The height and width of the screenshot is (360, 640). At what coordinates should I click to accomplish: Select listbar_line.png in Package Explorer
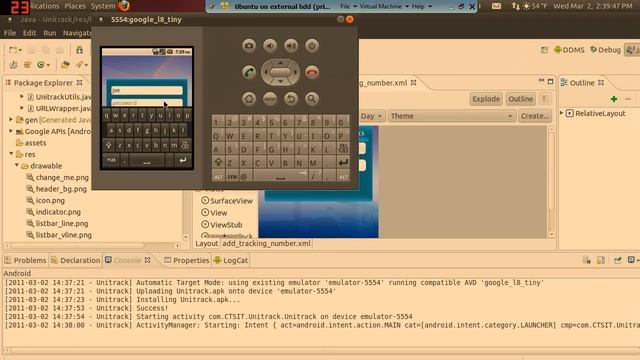[x=58, y=223]
